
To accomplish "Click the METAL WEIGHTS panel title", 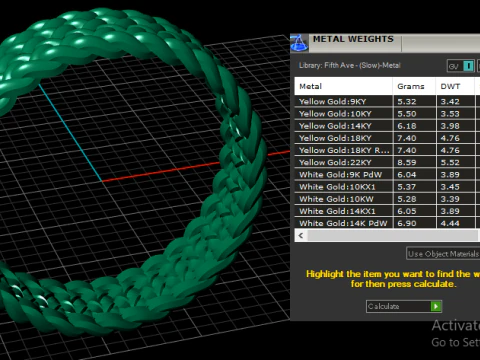I will click(x=353, y=39).
